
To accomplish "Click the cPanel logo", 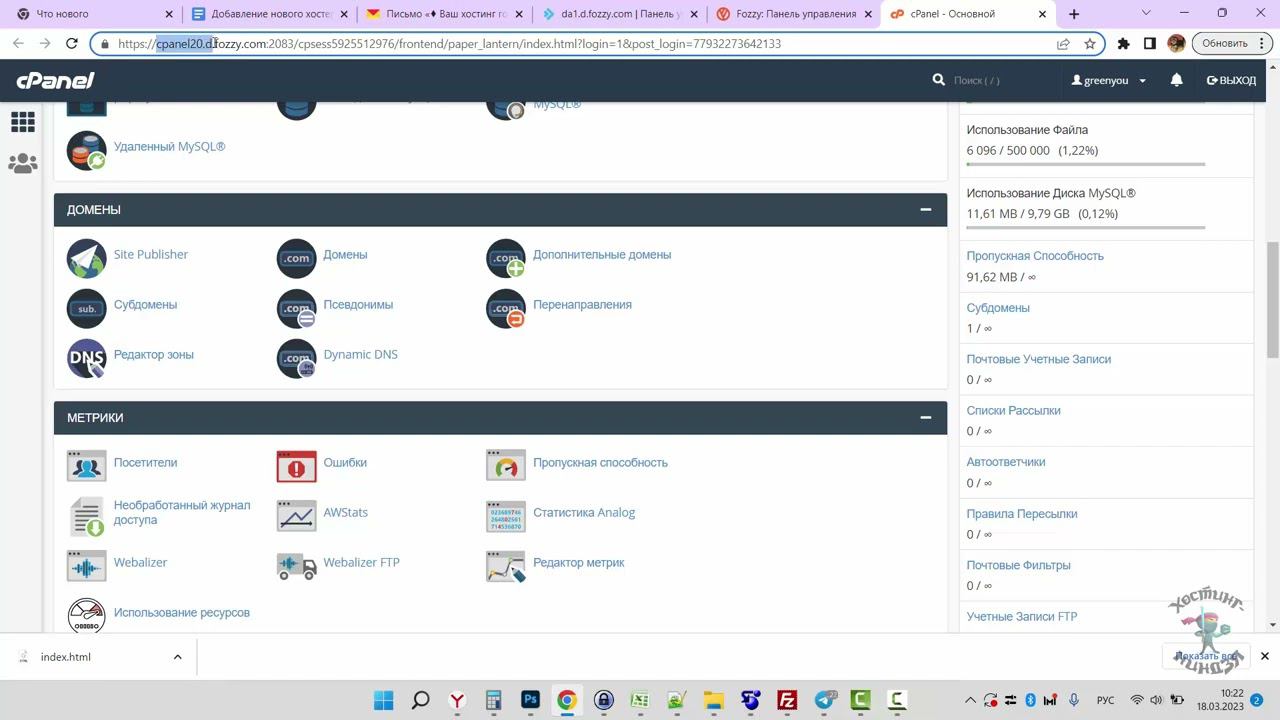I will click(x=55, y=81).
